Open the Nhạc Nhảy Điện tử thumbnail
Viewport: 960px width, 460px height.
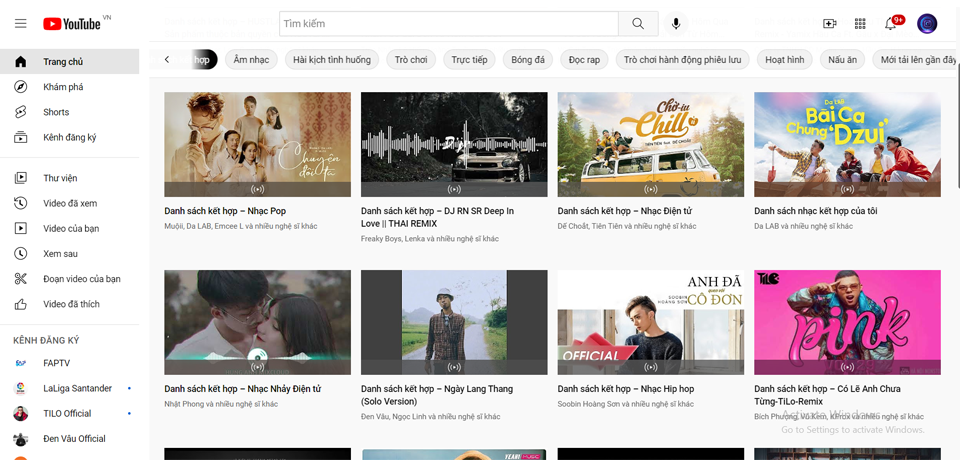(x=258, y=322)
